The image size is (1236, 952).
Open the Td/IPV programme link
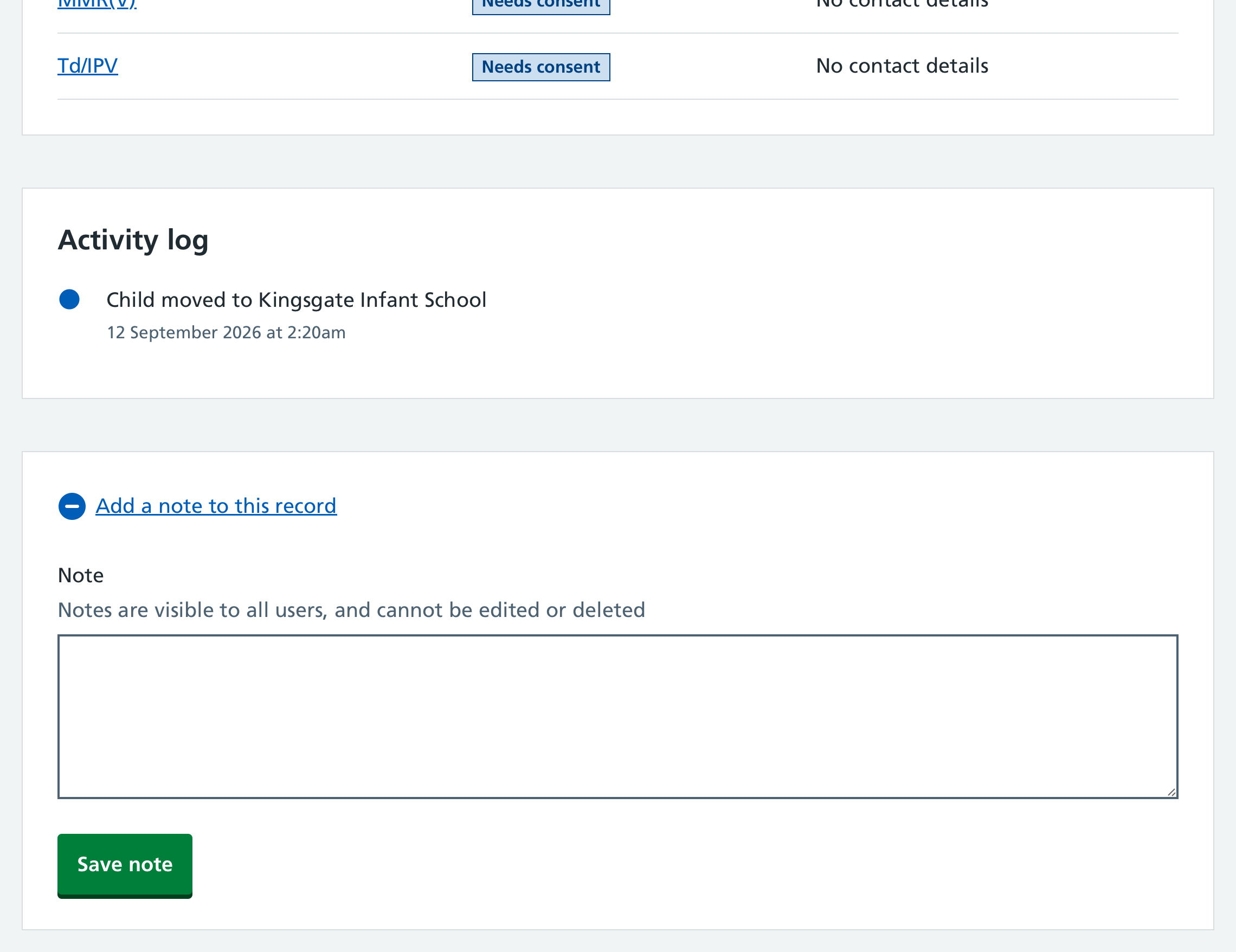(88, 66)
